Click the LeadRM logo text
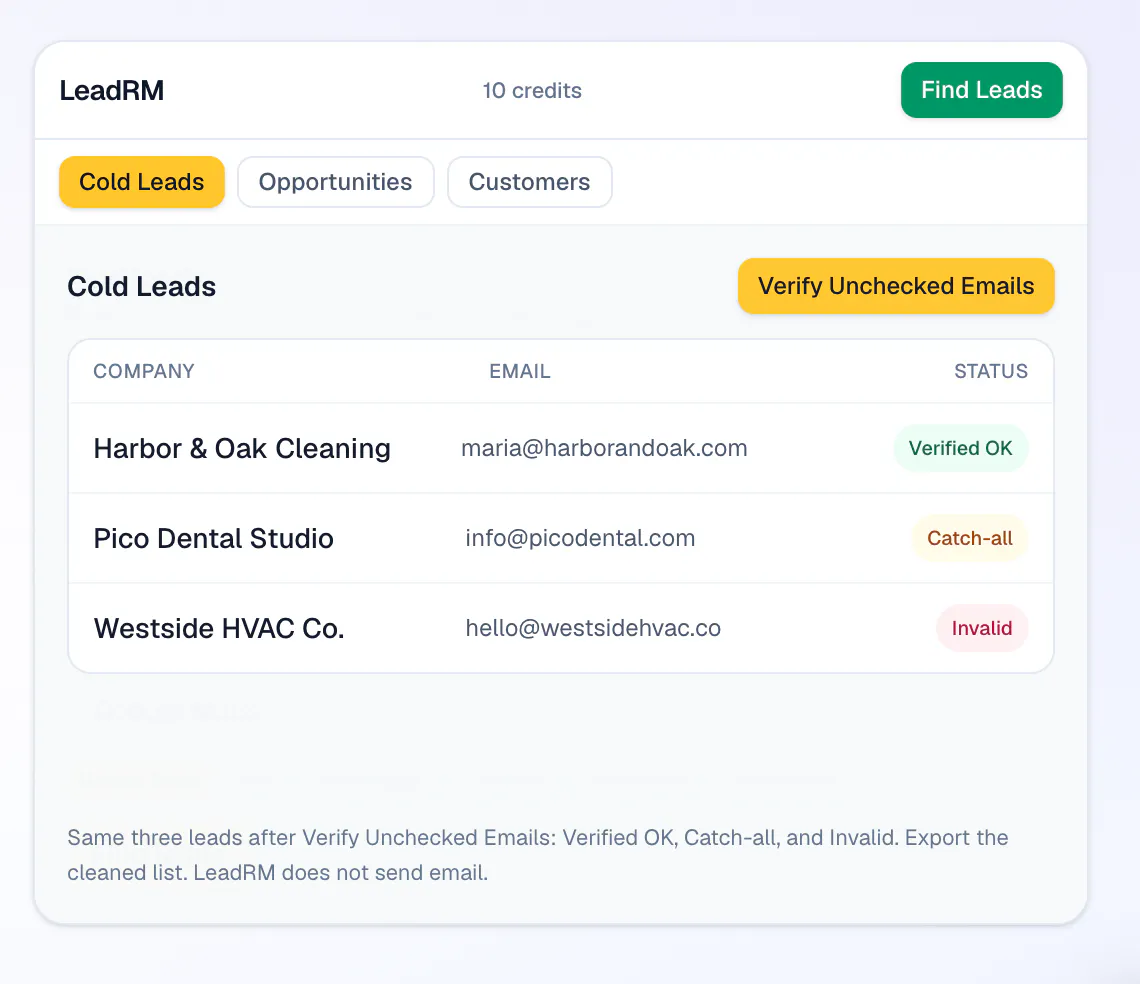 point(112,91)
